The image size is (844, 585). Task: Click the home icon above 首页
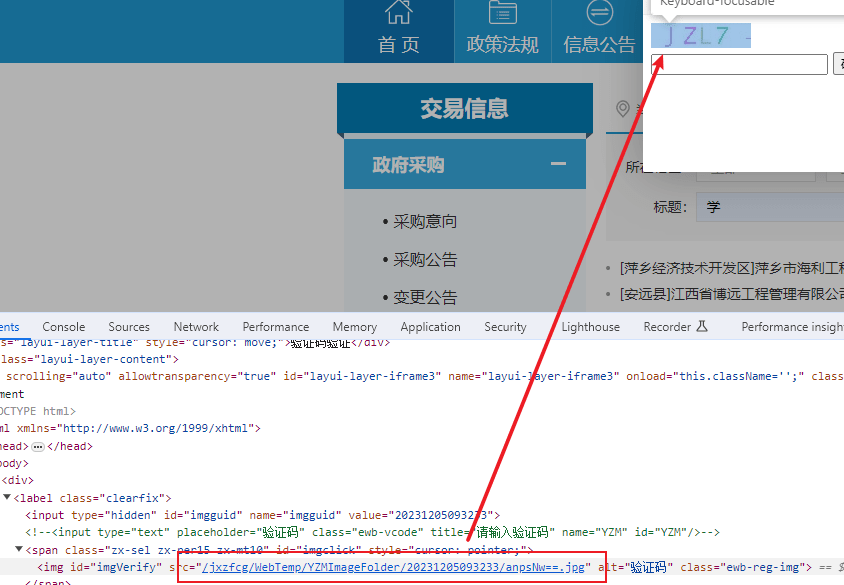click(x=398, y=12)
